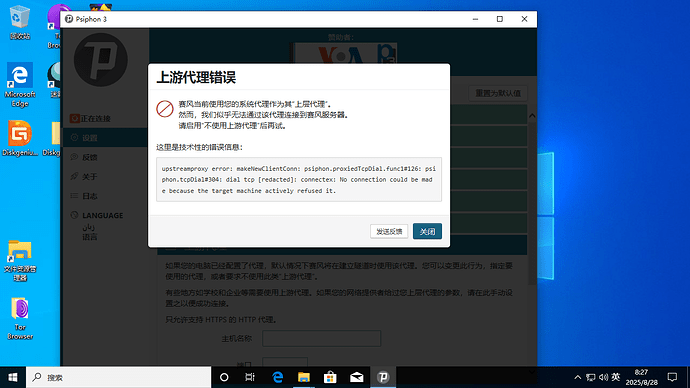Close the upstream proxy error dialog via 关闭
690x388 pixels.
(427, 231)
